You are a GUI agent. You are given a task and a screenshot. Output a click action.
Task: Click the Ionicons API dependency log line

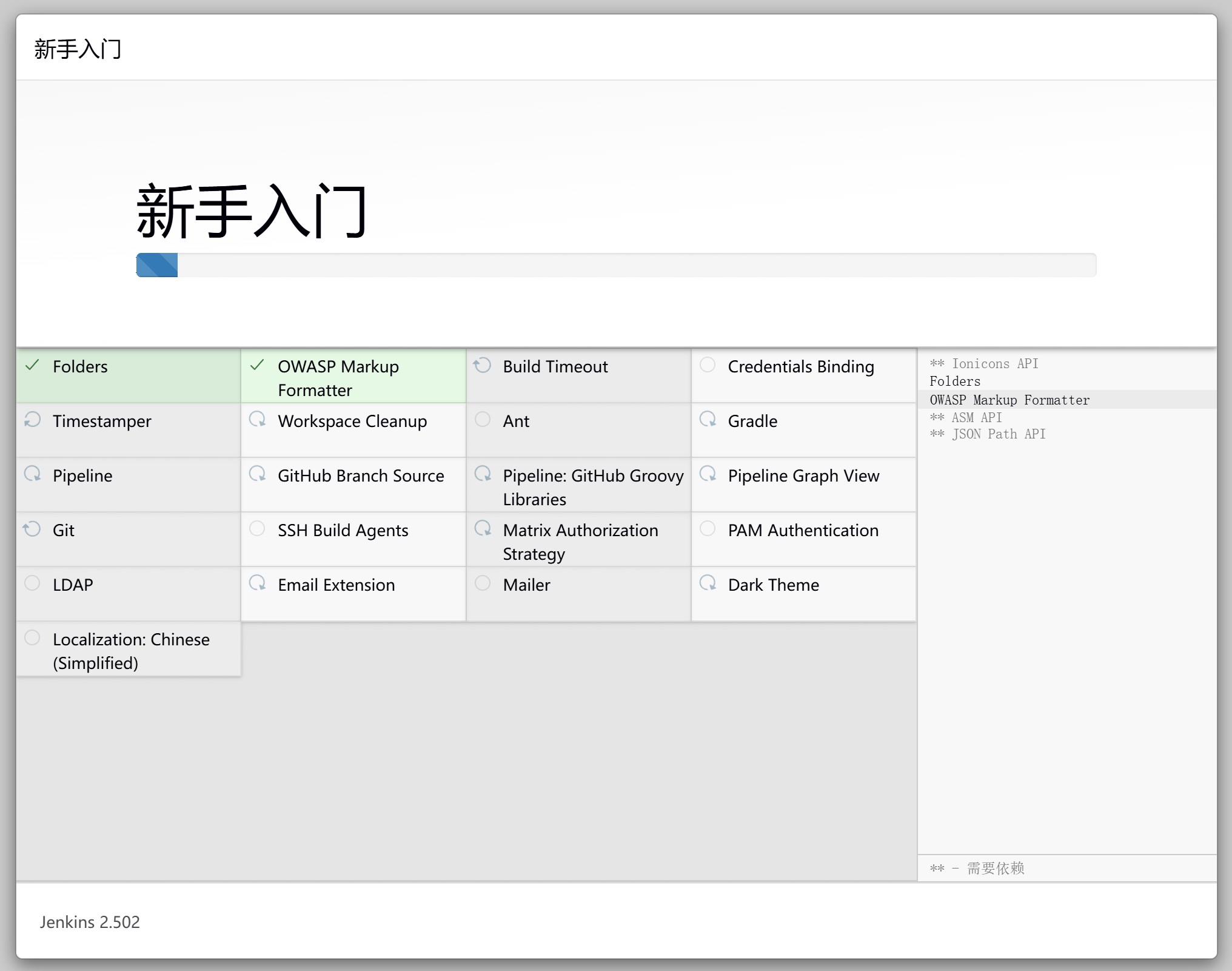[x=983, y=363]
